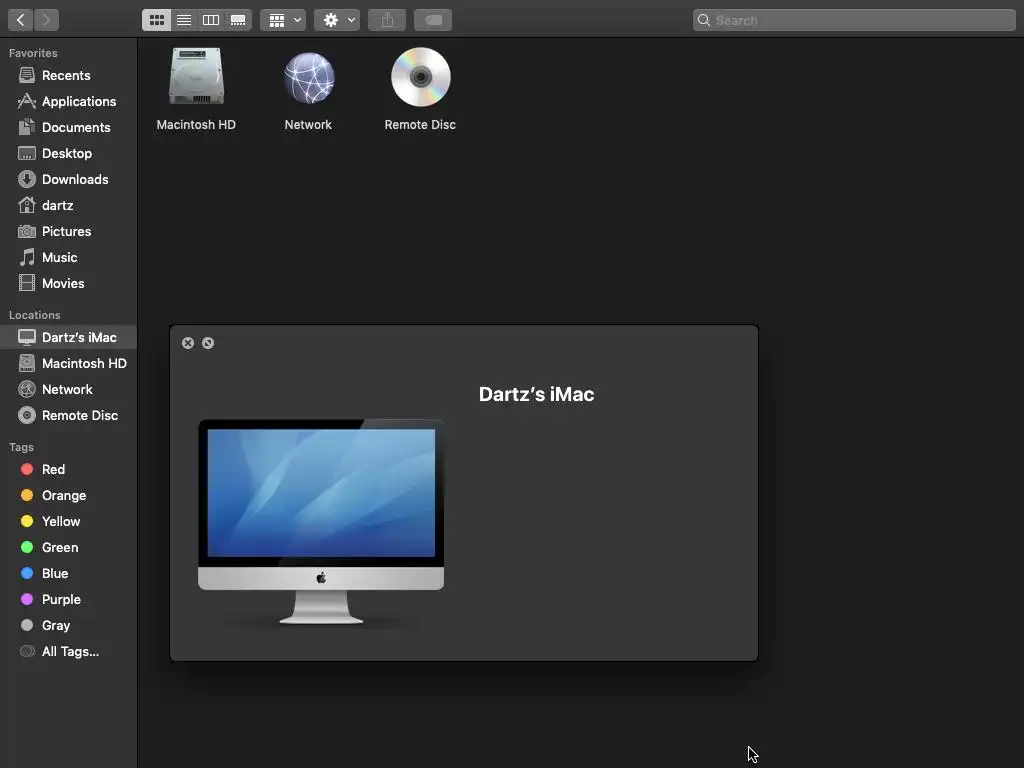Select the Network globe icon

coord(309,78)
